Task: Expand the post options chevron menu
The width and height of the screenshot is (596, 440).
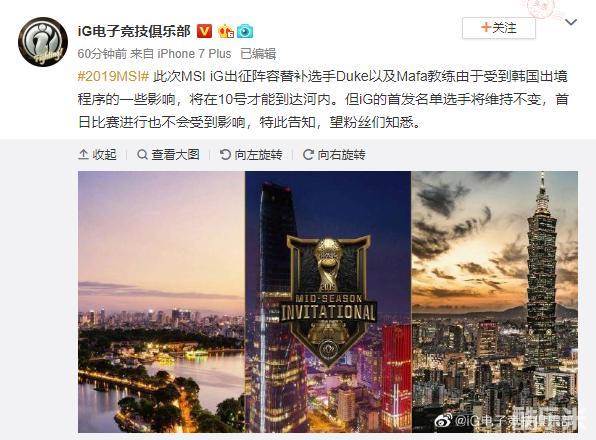Action: 571,22
